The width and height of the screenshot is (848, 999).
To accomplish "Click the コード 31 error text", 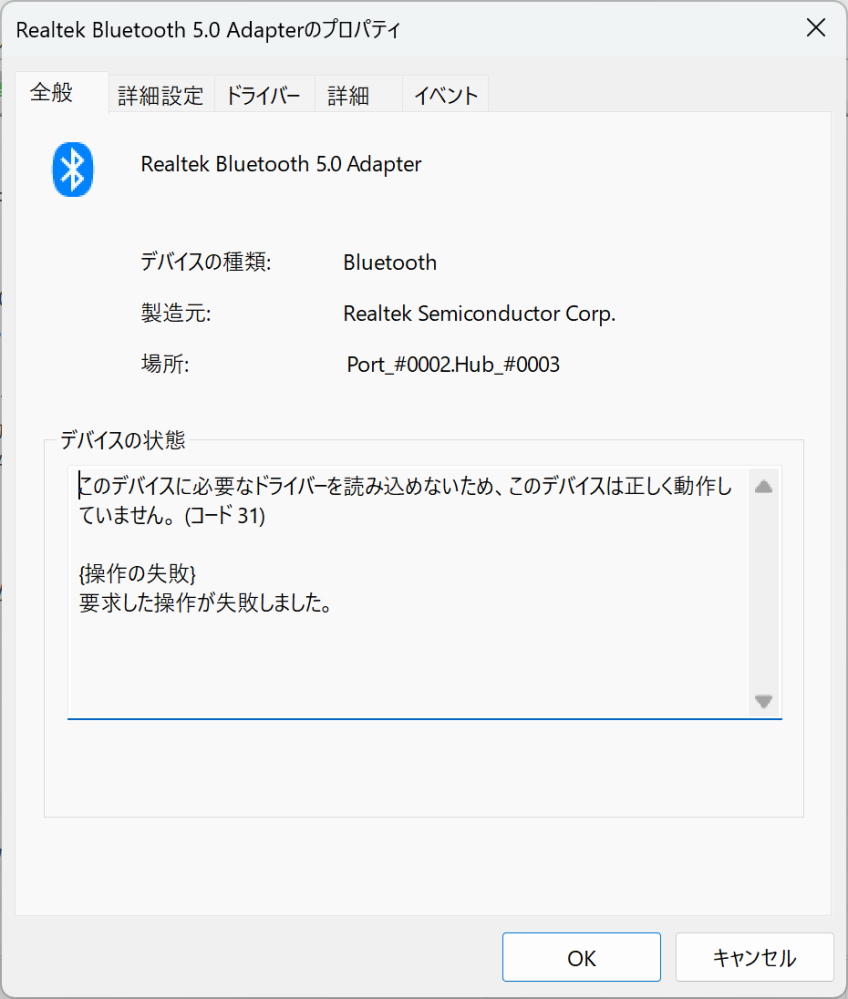I will (224, 515).
